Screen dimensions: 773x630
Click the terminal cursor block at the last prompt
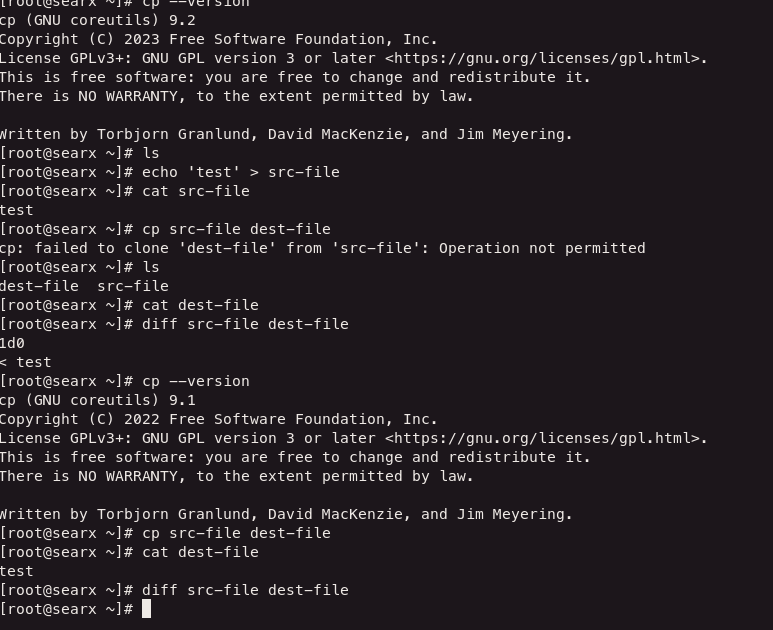tap(146, 609)
